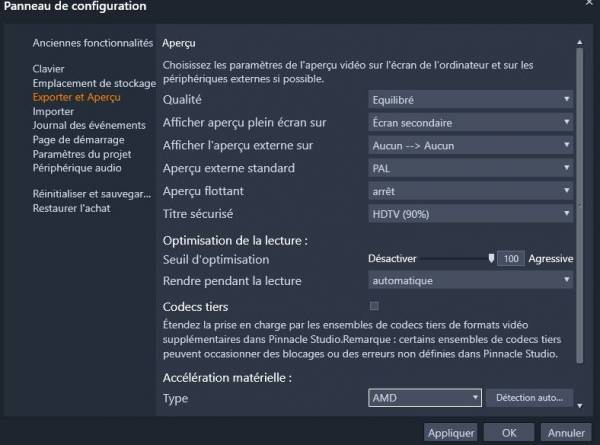600x445 pixels.
Task: Enable the Codecs tiers checkbox
Action: 374,306
